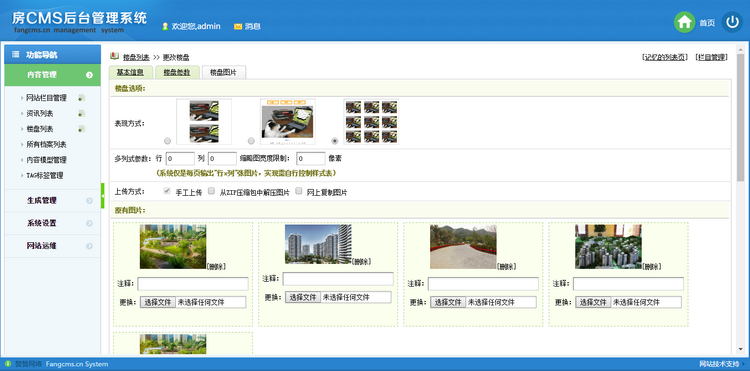Click the red-fenced road thumbnail
The width and height of the screenshot is (750, 371).
click(x=463, y=247)
